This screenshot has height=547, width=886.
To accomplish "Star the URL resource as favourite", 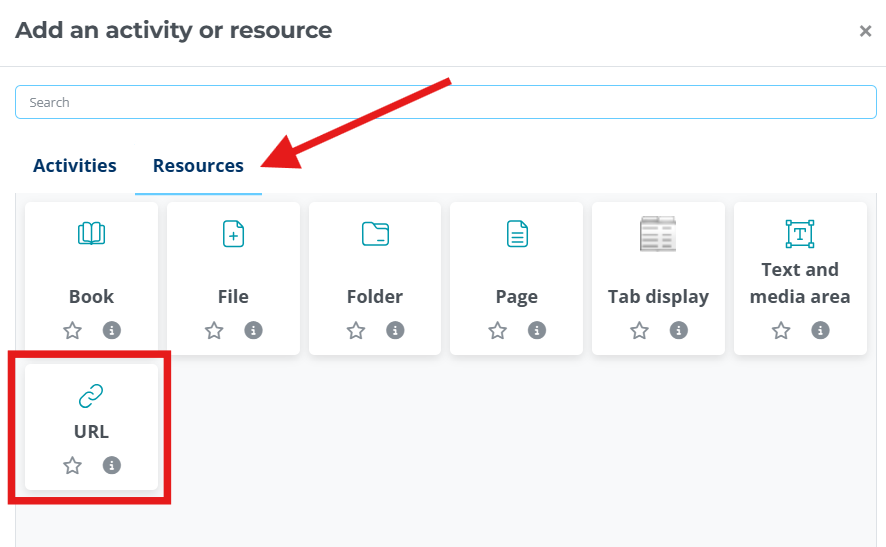I will [x=72, y=466].
